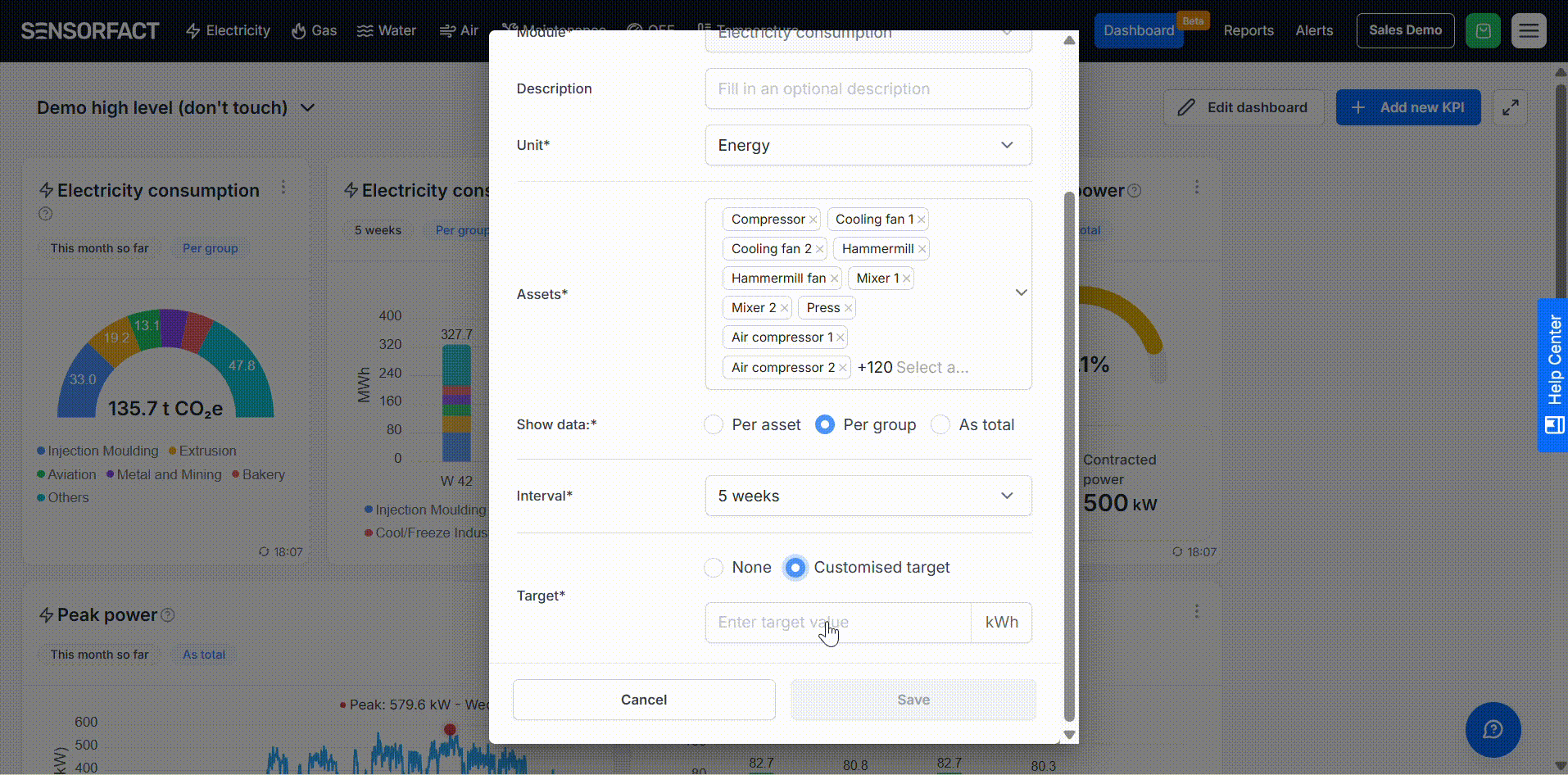Open the Unit dropdown showing Energy
Viewport: 1568px width, 775px height.
(x=868, y=145)
